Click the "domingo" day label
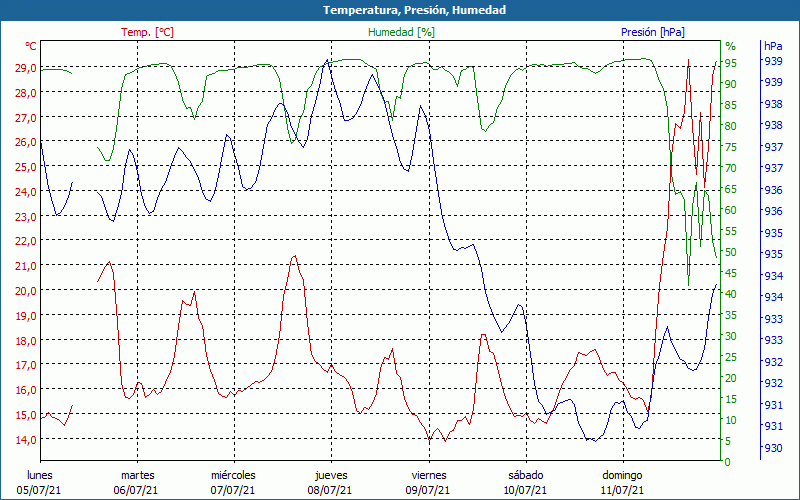This screenshot has width=800, height=500. 622,476
